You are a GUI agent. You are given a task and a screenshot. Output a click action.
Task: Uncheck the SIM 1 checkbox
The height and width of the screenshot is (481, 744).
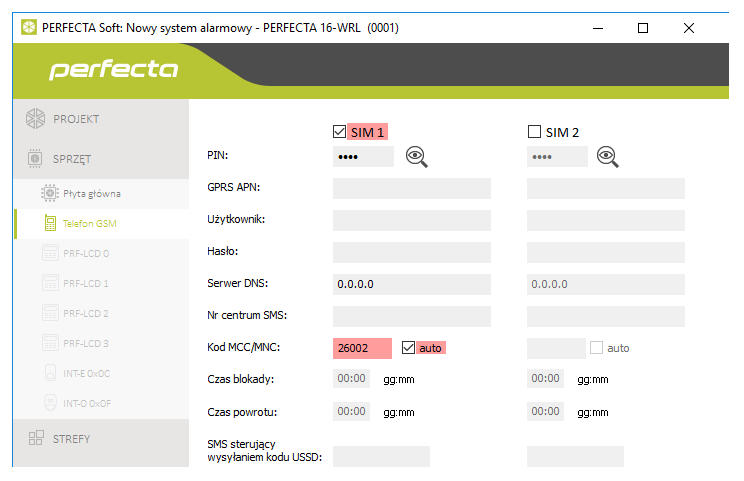pyautogui.click(x=339, y=131)
